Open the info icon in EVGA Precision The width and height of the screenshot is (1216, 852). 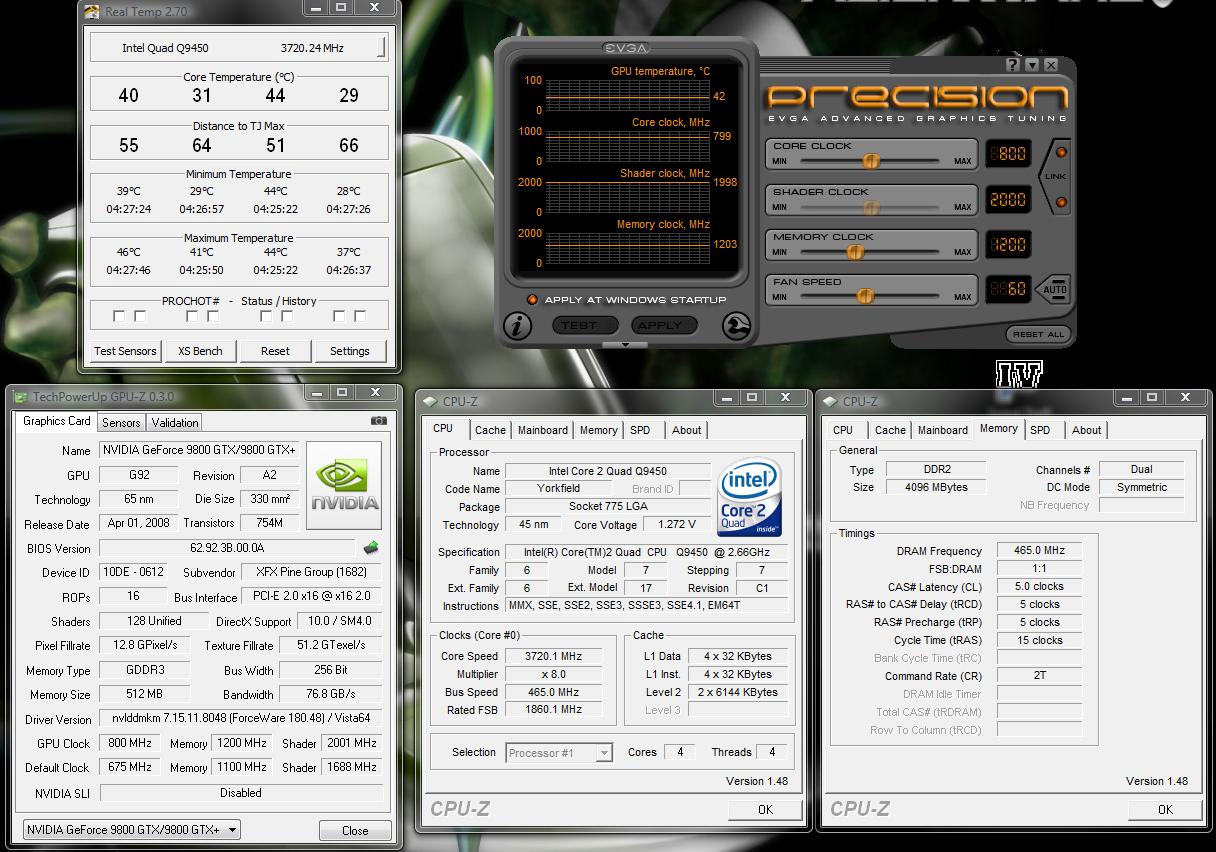(517, 326)
